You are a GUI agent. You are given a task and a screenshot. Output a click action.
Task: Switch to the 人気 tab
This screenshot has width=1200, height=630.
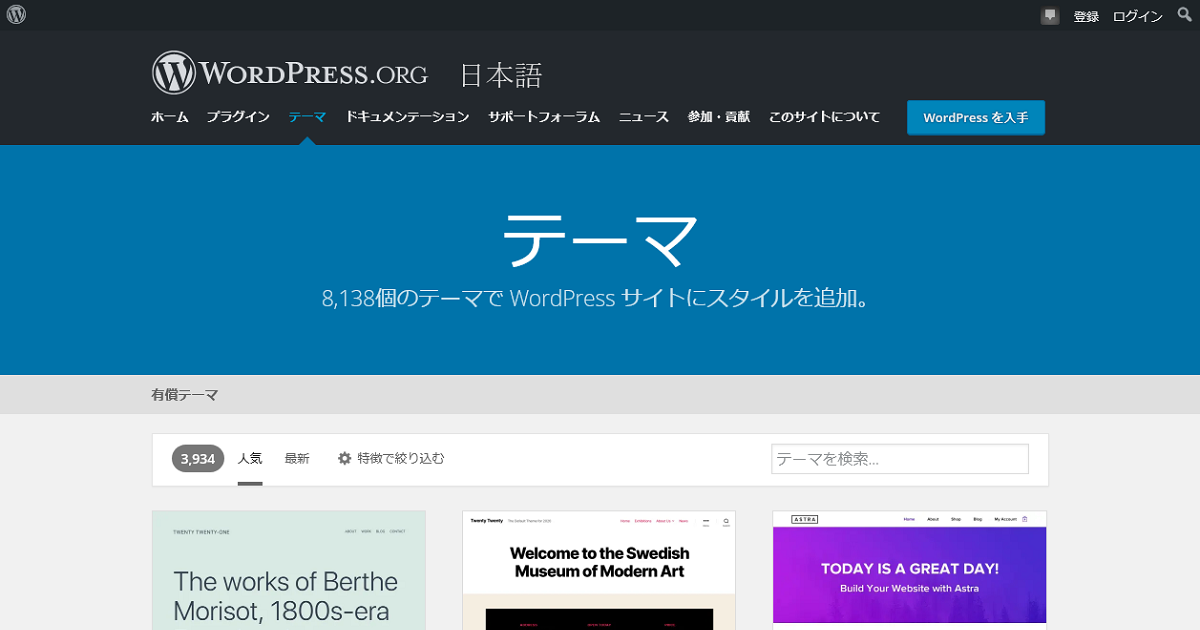coord(250,459)
